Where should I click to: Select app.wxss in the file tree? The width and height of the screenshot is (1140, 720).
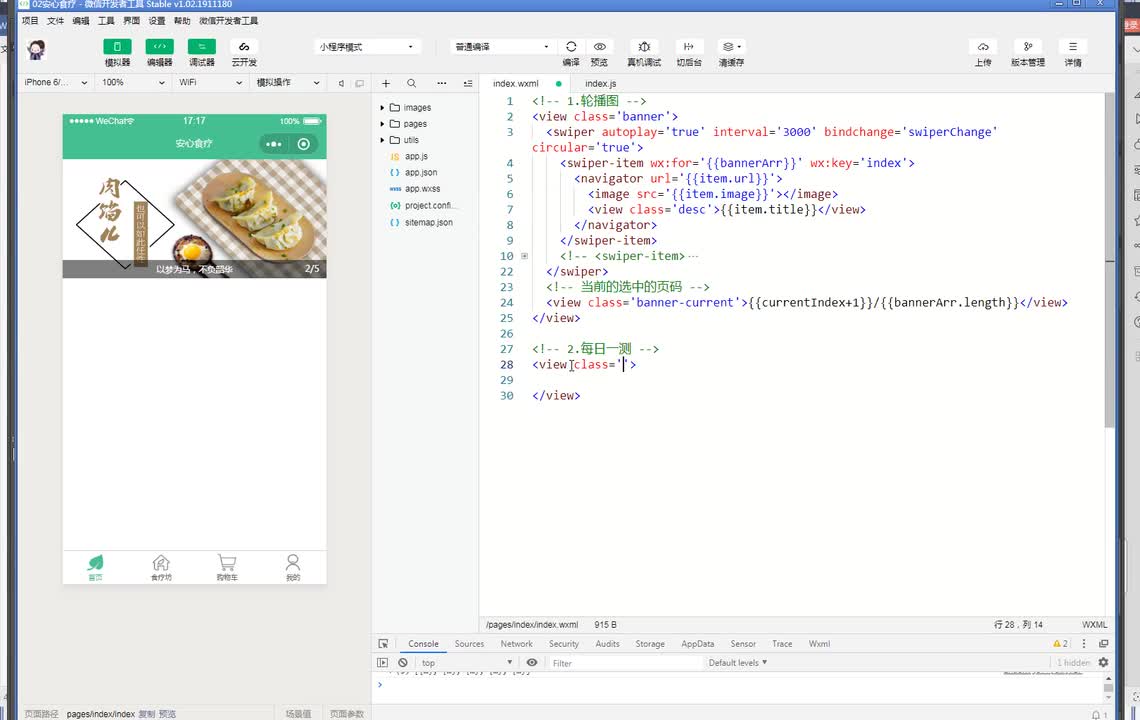click(422, 188)
